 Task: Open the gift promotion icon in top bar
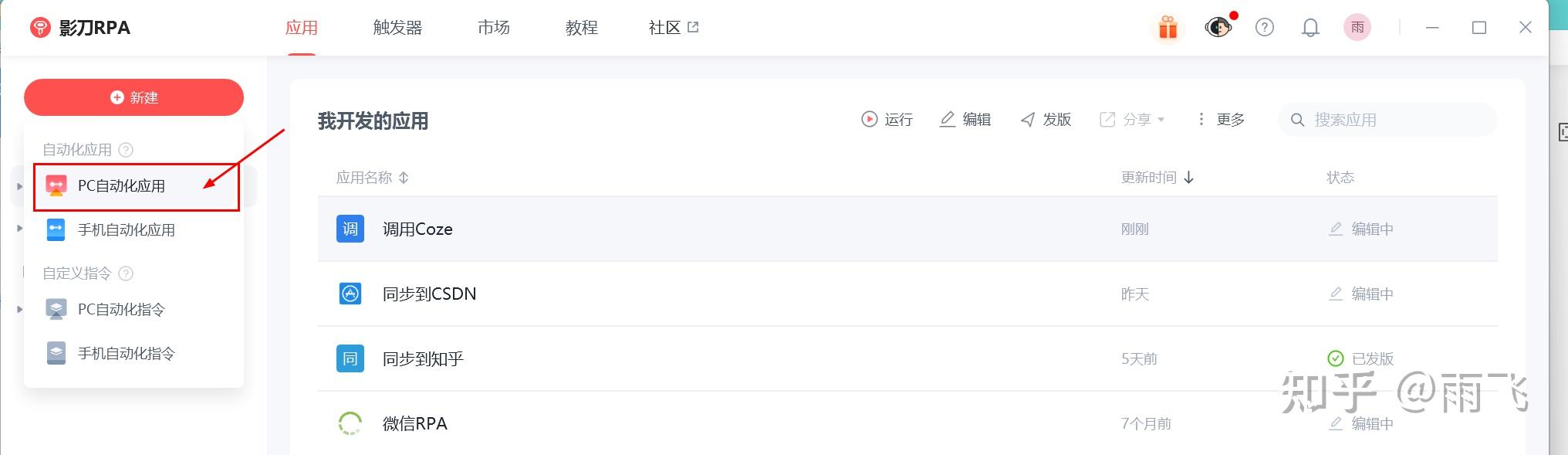pos(1168,28)
